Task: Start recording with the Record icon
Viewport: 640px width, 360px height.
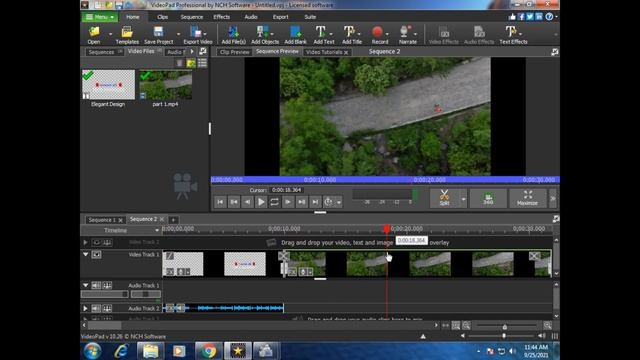Action: 379,35
